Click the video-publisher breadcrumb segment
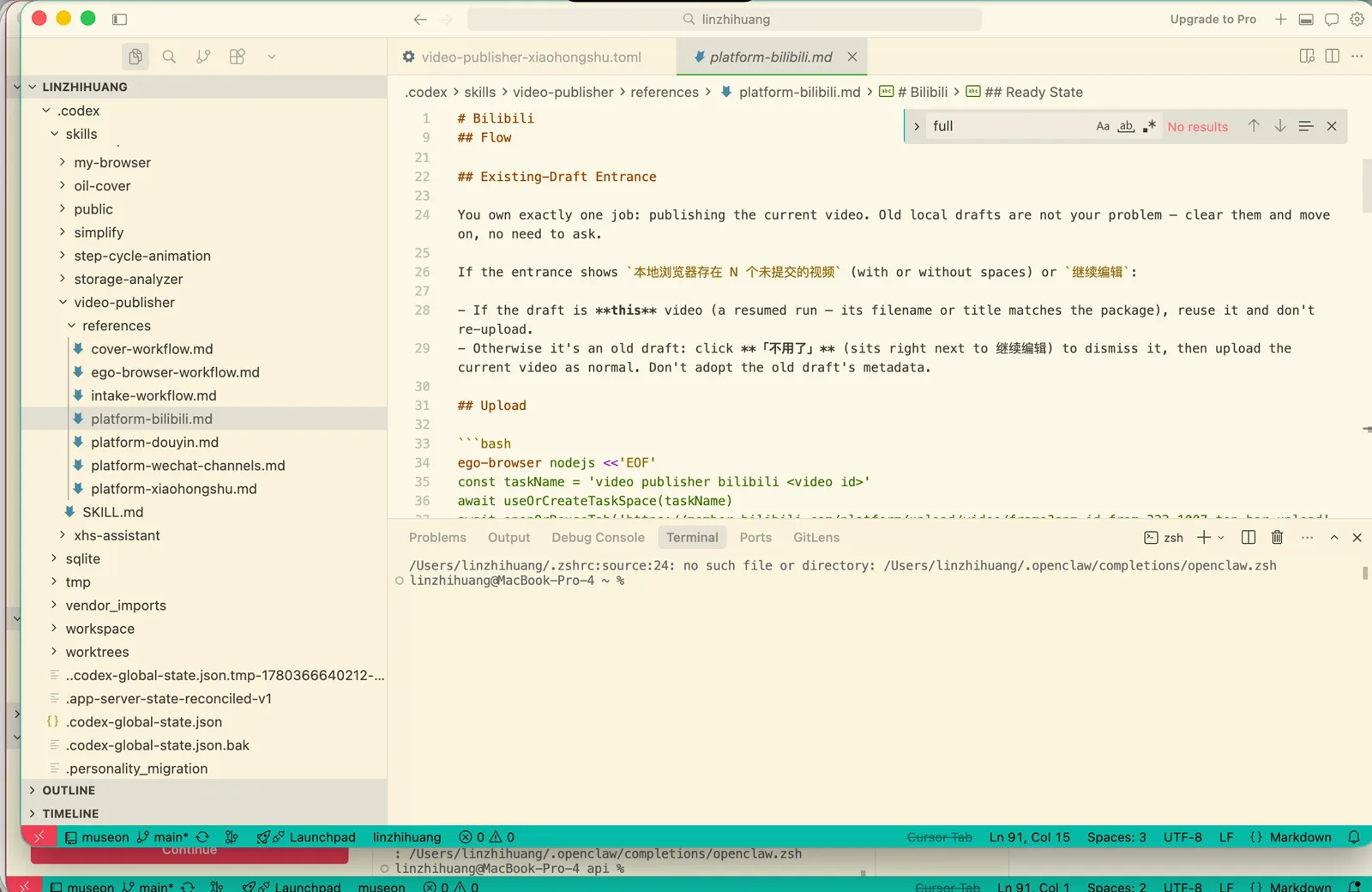1372x892 pixels. (x=563, y=92)
